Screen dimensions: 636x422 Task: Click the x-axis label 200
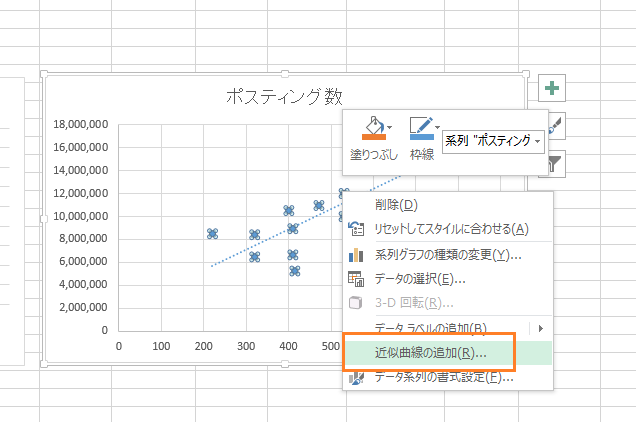(203, 346)
